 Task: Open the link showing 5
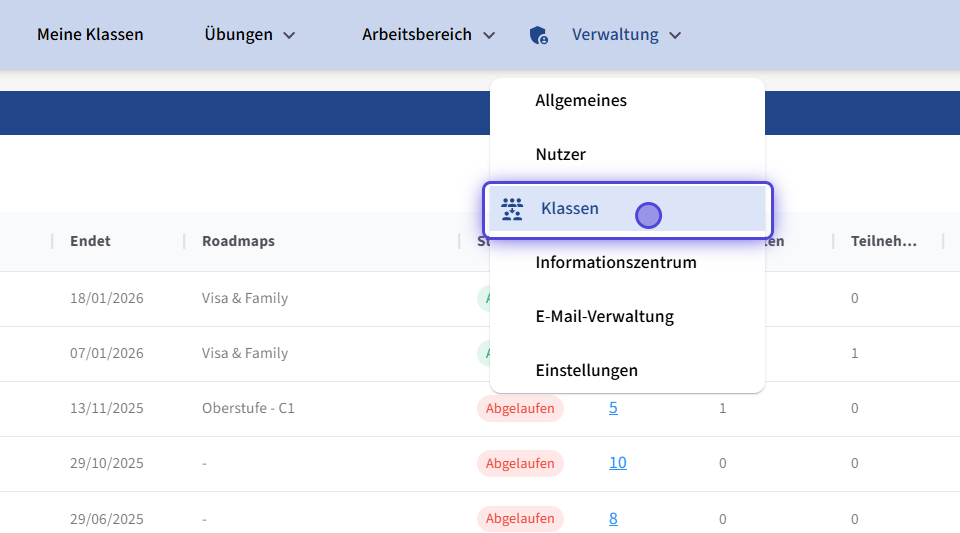(x=613, y=408)
